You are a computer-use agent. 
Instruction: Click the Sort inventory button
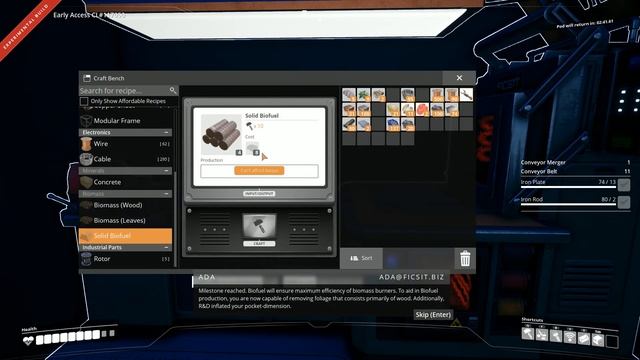pyautogui.click(x=361, y=258)
